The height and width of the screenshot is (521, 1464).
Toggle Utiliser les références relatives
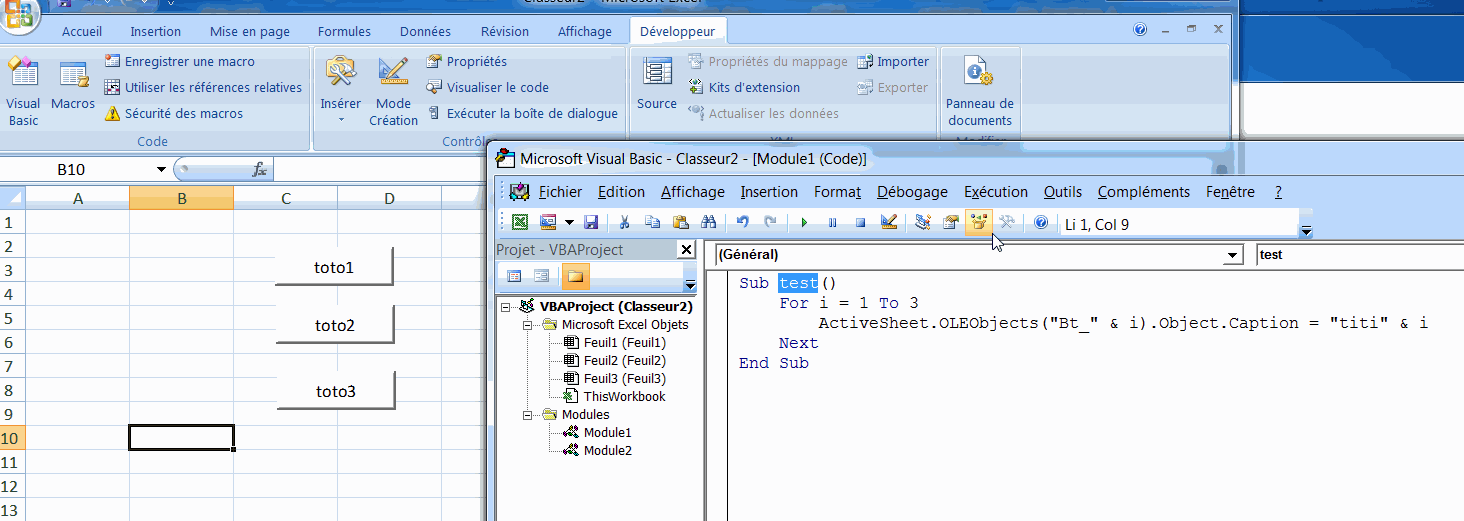(x=203, y=87)
